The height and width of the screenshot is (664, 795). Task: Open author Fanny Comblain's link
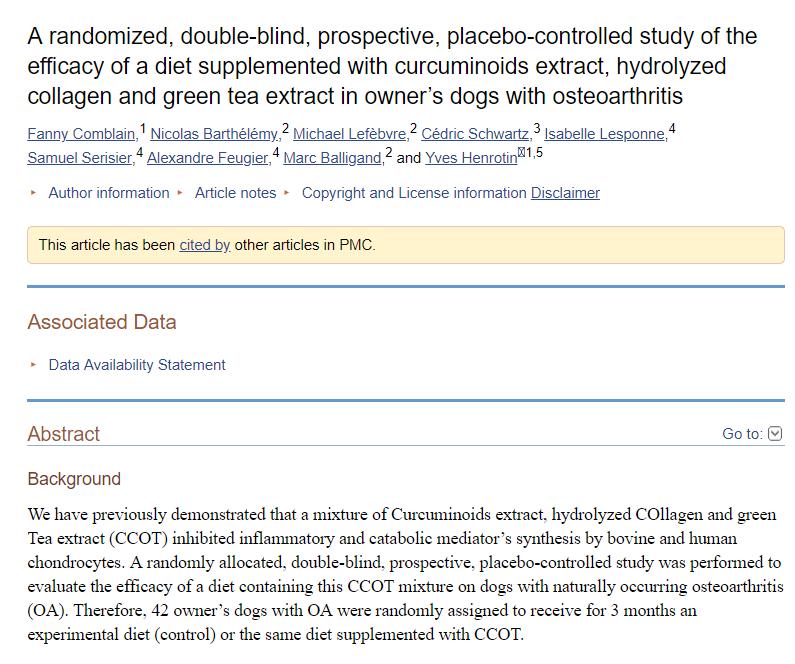[83, 134]
